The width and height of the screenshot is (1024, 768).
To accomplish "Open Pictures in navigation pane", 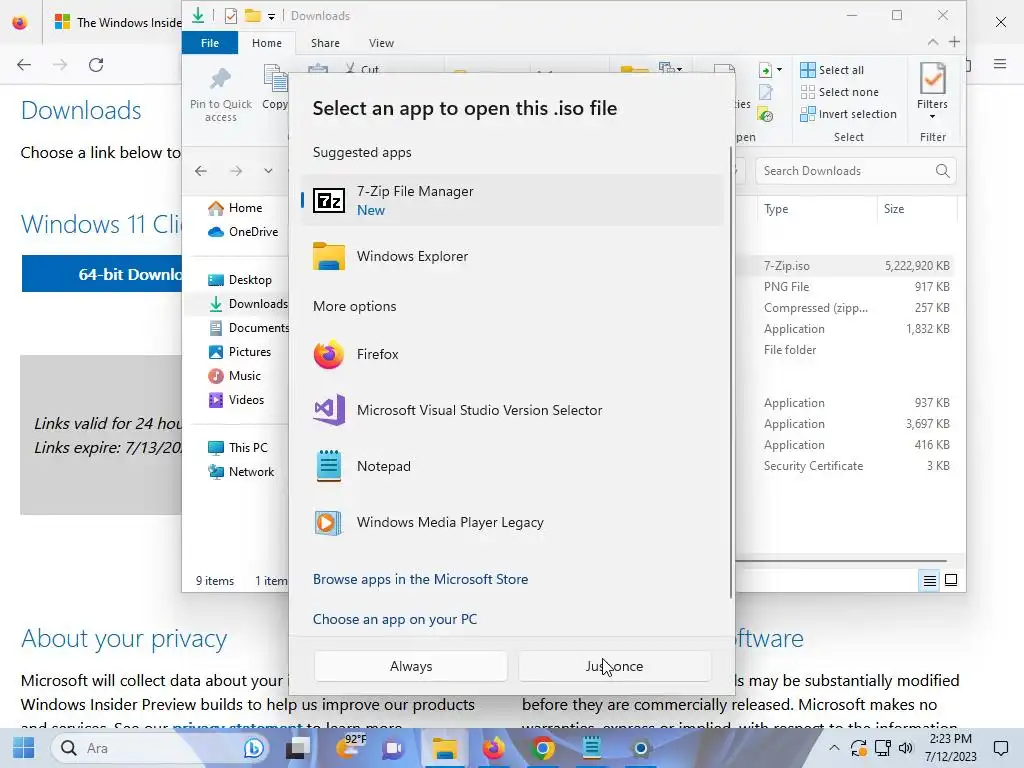I will (x=239, y=352).
